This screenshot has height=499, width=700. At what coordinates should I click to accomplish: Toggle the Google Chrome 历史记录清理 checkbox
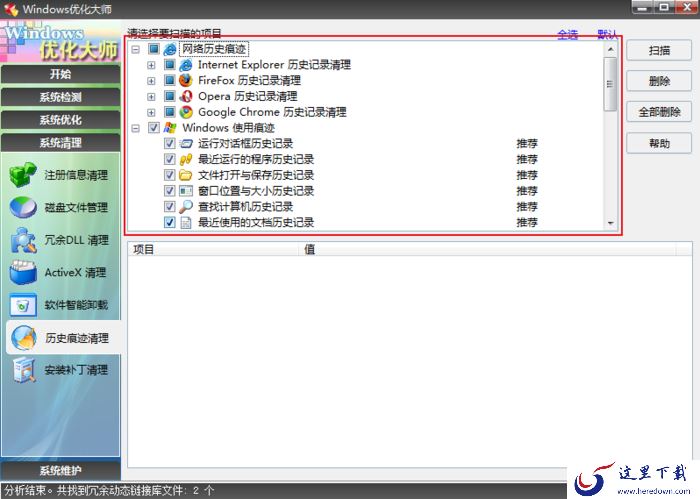[x=169, y=112]
